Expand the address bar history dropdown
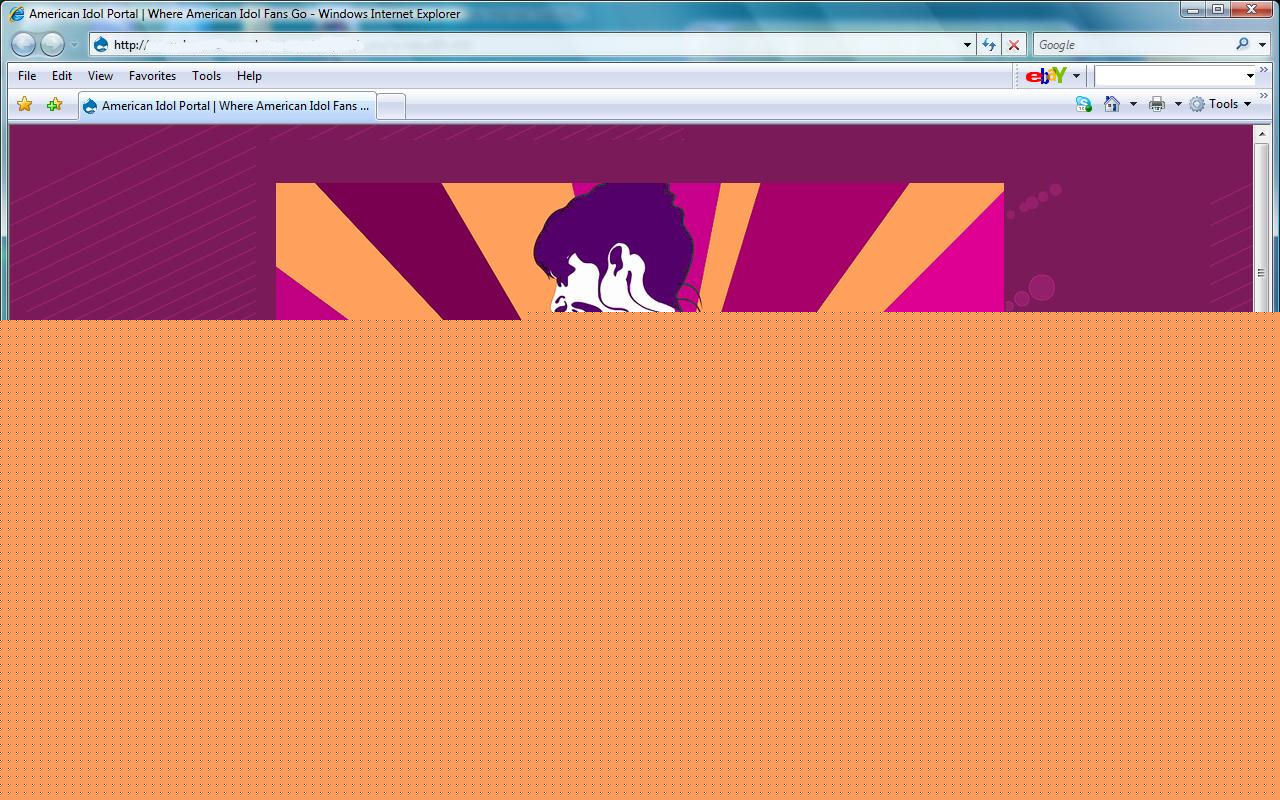This screenshot has width=1280, height=800. (967, 45)
